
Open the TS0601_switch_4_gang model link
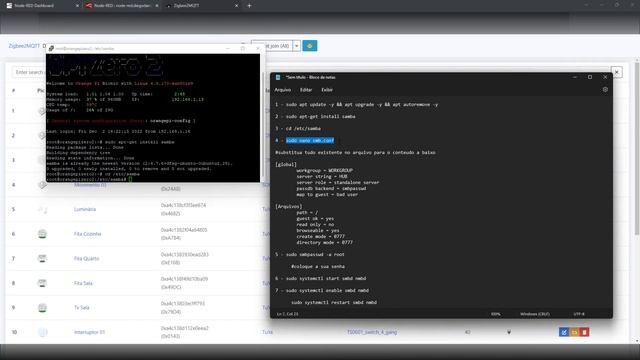tap(372, 332)
